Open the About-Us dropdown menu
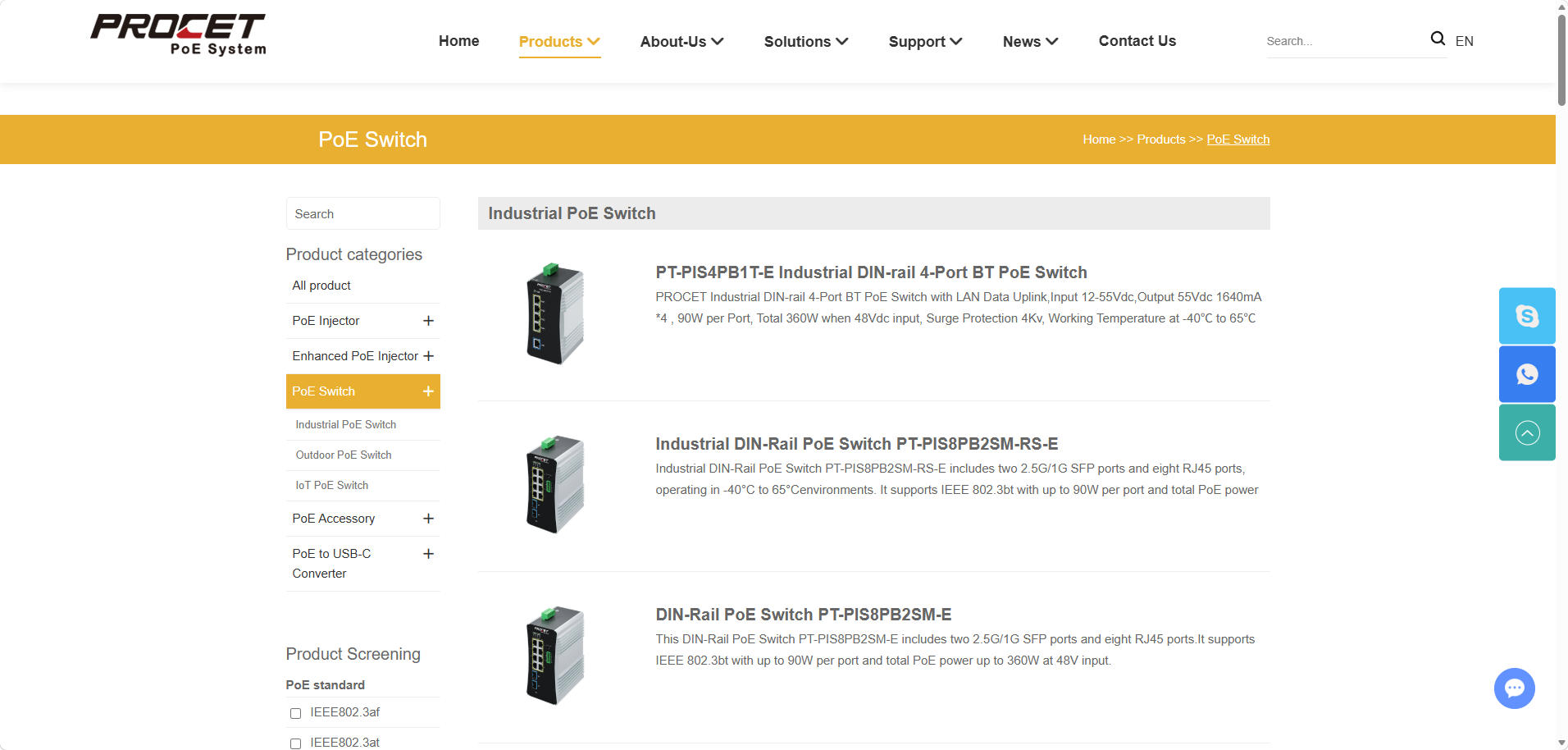Viewport: 1568px width, 750px height. point(681,42)
